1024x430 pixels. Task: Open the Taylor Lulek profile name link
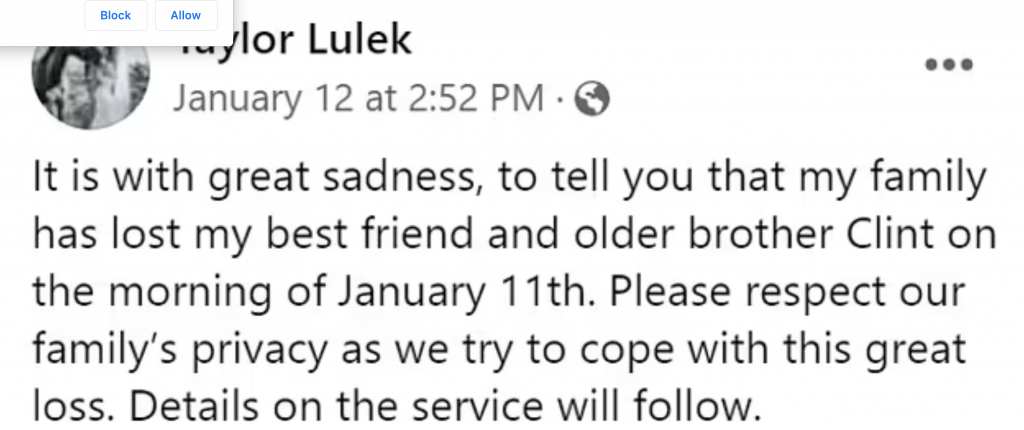pyautogui.click(x=295, y=41)
